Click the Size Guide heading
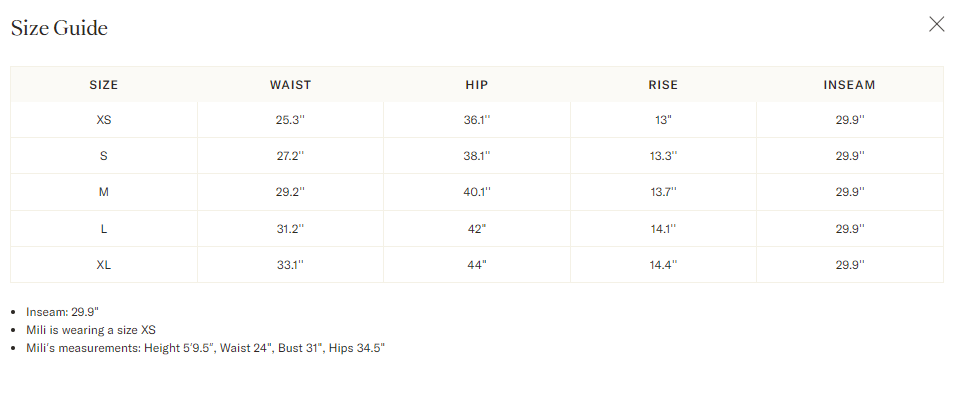Screen dimensions: 962x398 [60, 28]
